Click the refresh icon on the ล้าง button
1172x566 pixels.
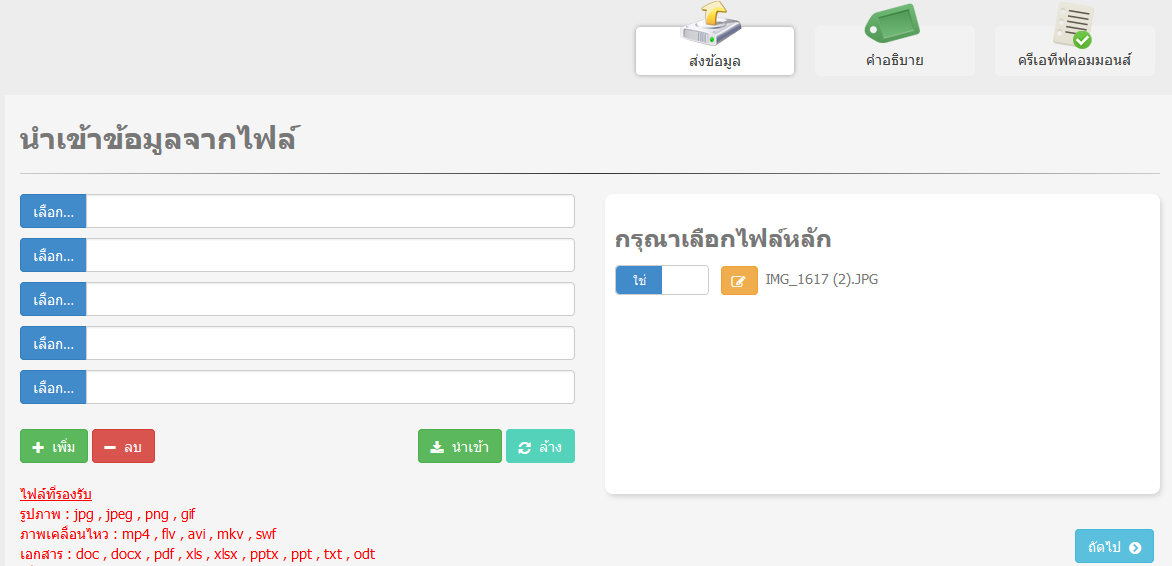pyautogui.click(x=525, y=447)
